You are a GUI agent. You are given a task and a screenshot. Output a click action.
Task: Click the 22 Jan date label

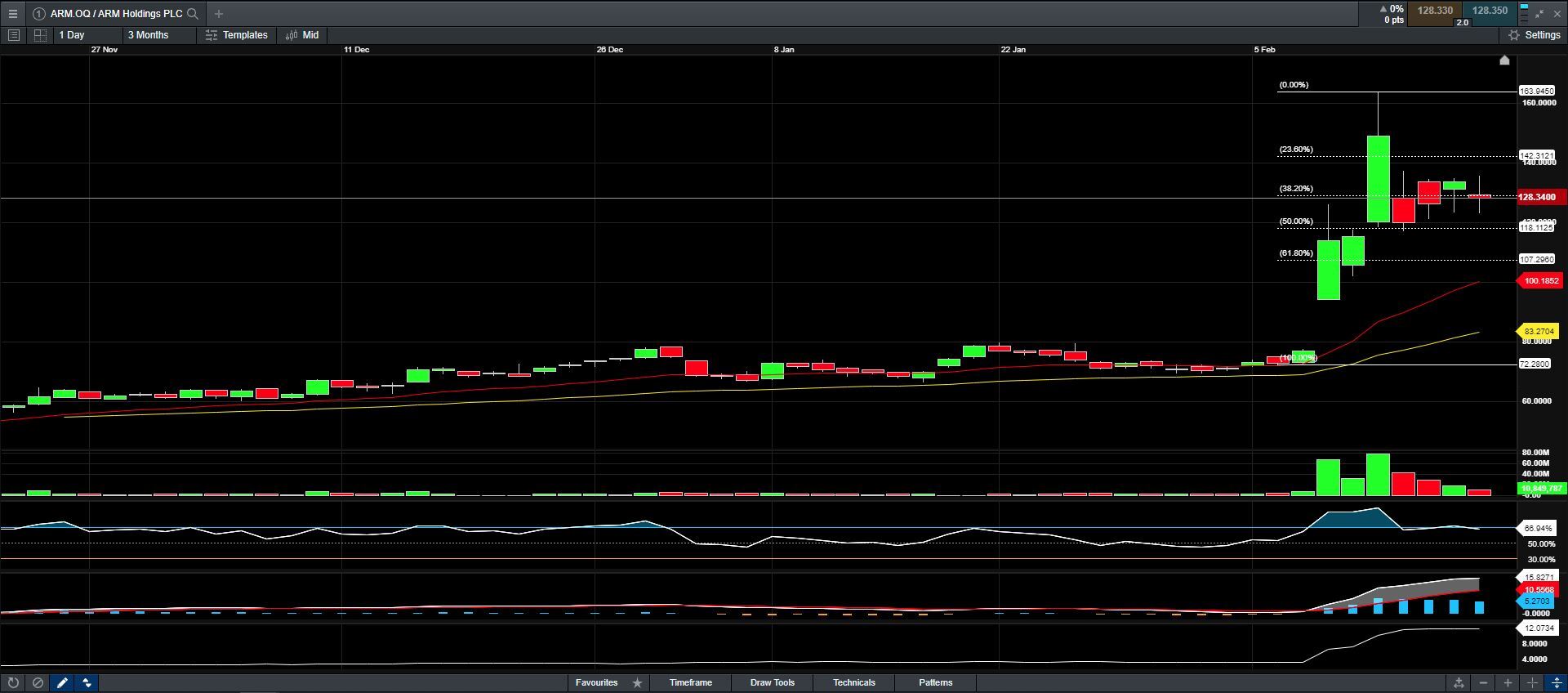tap(1013, 50)
